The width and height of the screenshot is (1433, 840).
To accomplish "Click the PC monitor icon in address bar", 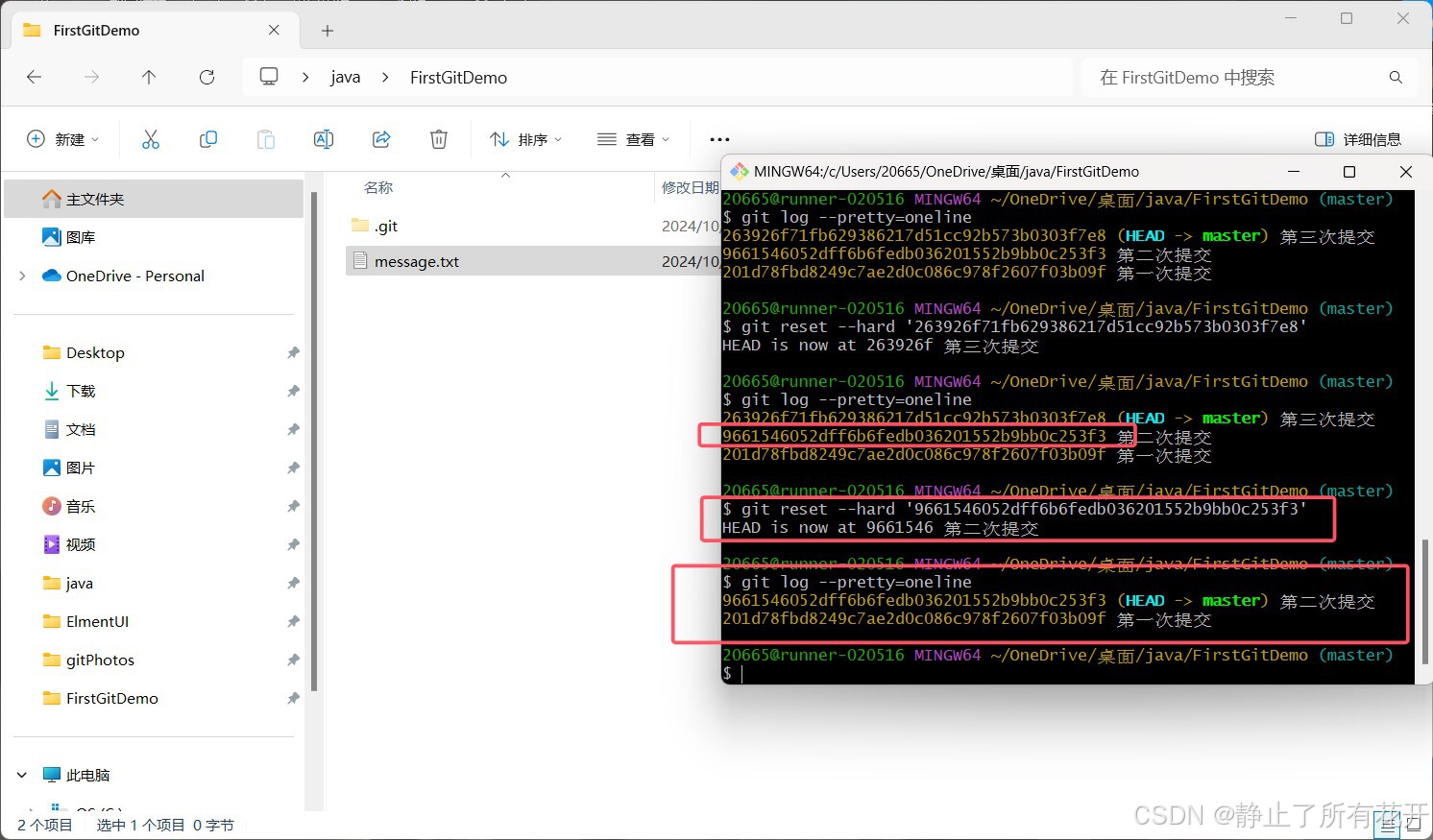I will (x=269, y=77).
